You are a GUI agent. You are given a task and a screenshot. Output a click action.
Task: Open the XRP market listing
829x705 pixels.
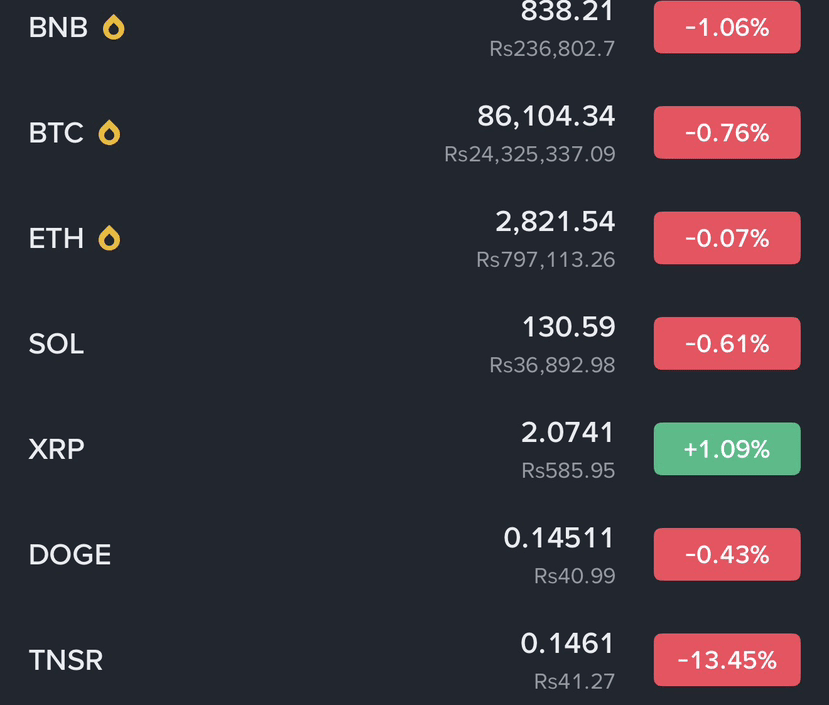click(x=414, y=449)
